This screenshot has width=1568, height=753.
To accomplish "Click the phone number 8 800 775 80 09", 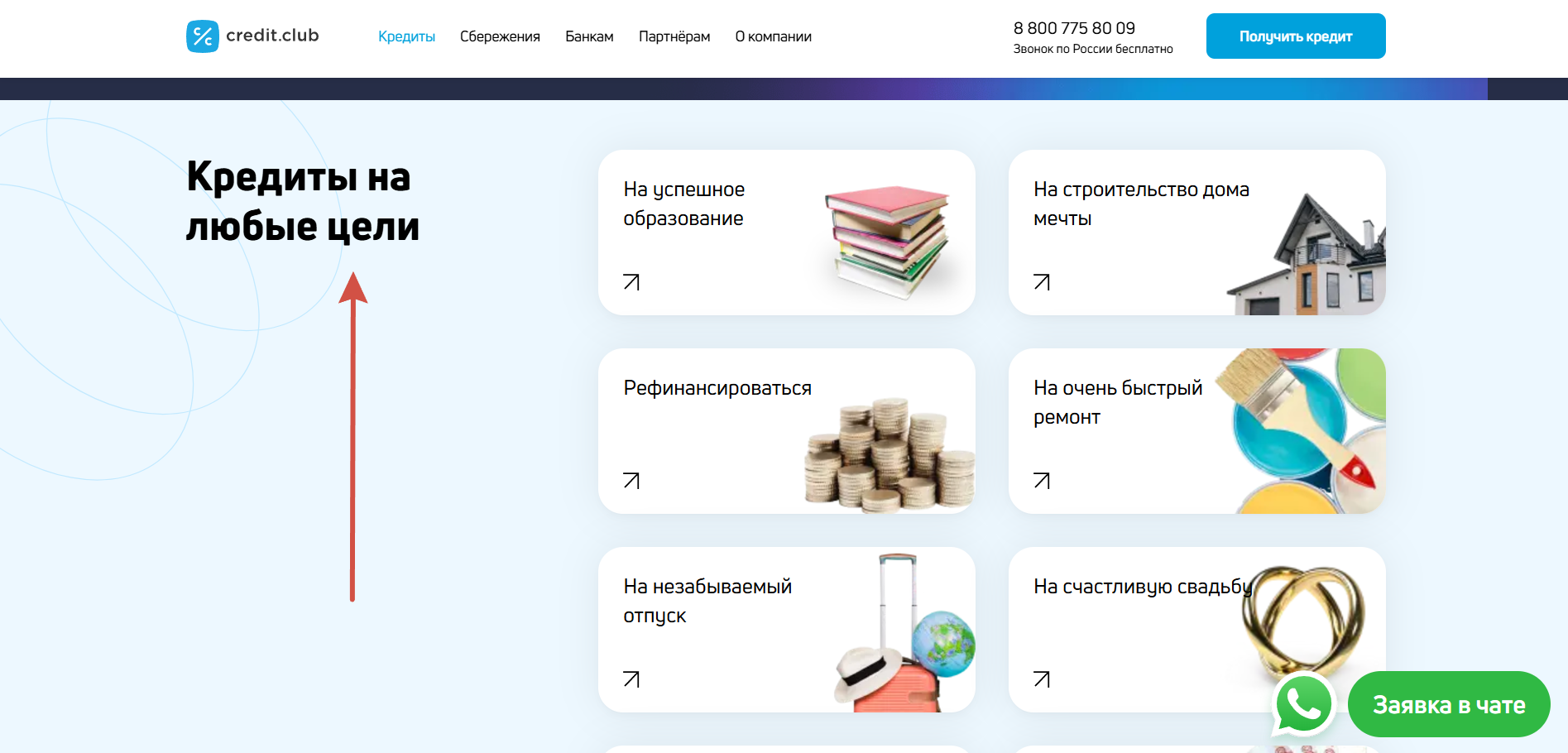I will [x=1074, y=28].
